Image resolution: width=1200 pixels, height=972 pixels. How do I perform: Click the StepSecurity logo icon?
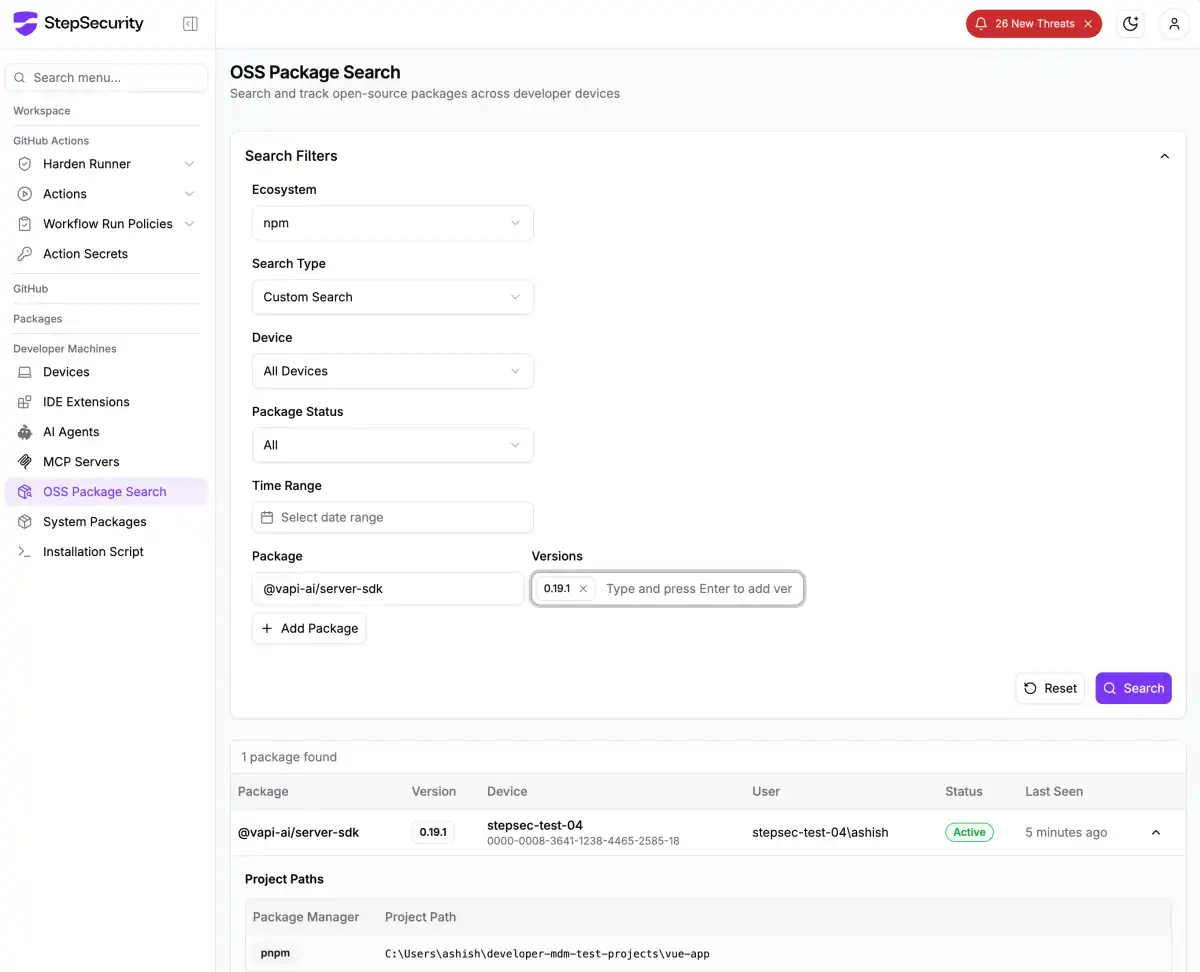click(25, 23)
